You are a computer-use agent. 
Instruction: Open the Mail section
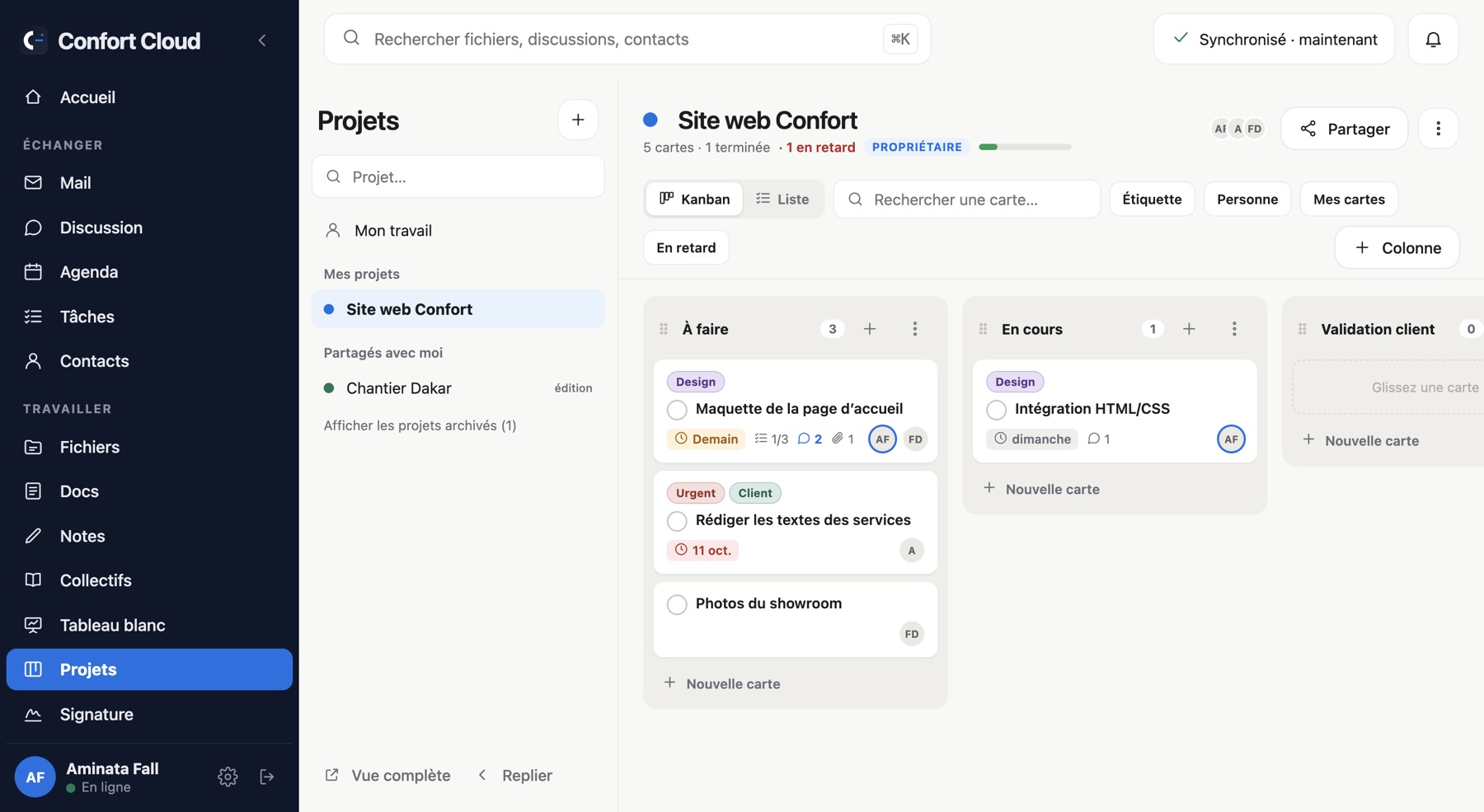pos(149,183)
